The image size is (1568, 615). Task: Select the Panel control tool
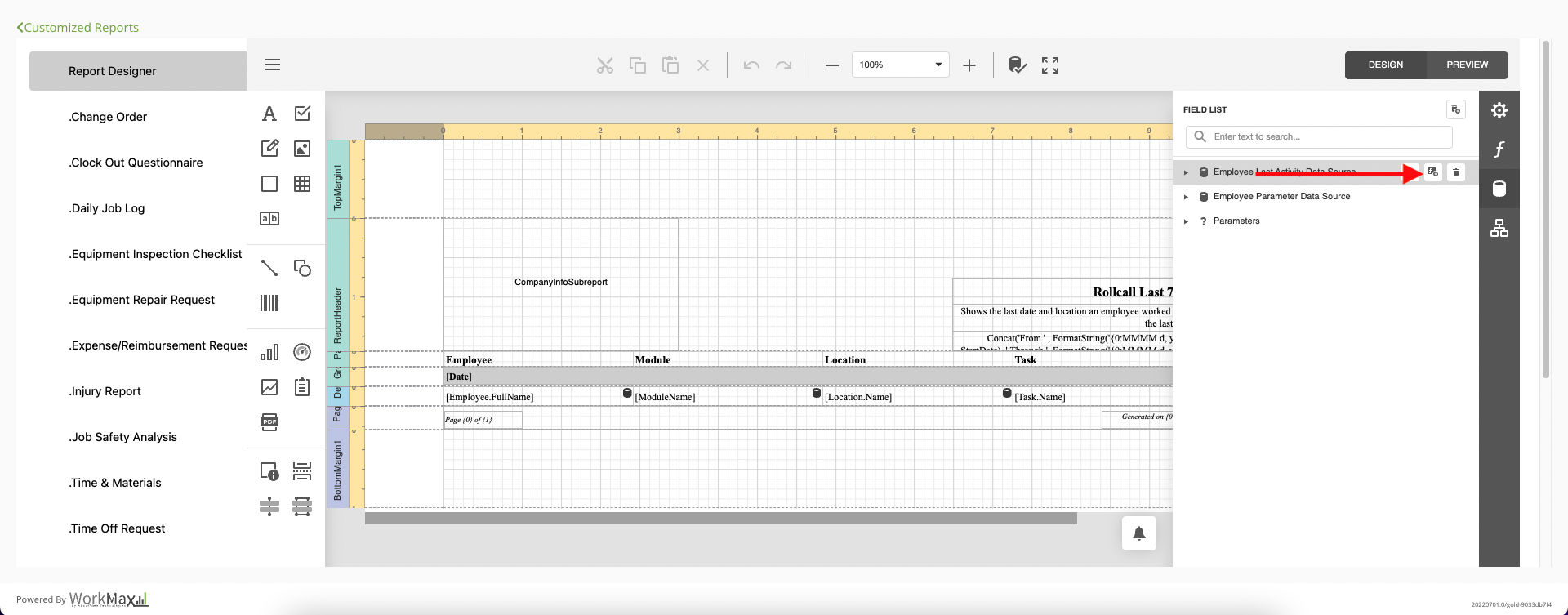[269, 184]
